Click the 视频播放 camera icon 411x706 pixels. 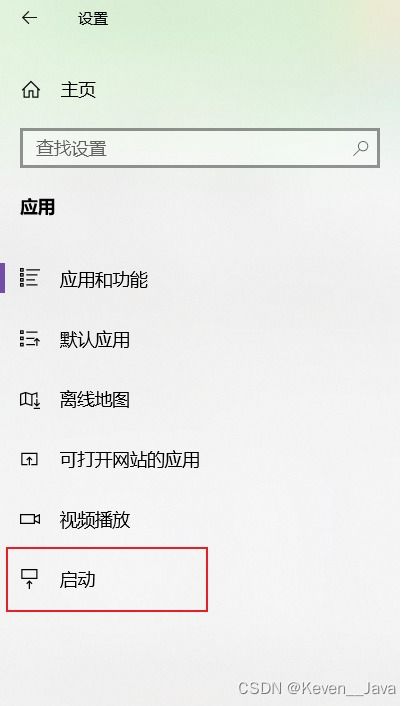(30, 519)
